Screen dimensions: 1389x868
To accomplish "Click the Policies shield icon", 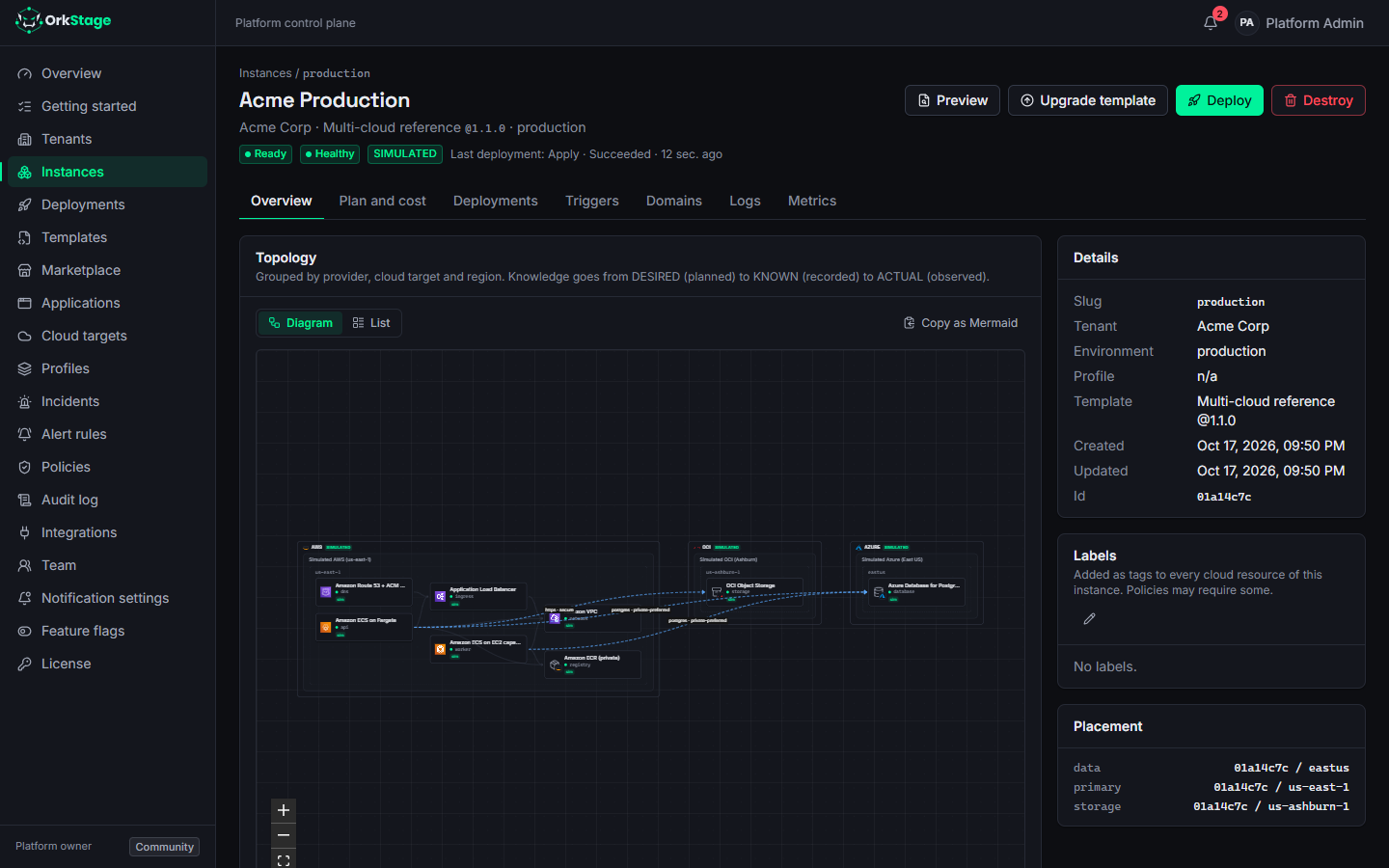I will pos(25,467).
